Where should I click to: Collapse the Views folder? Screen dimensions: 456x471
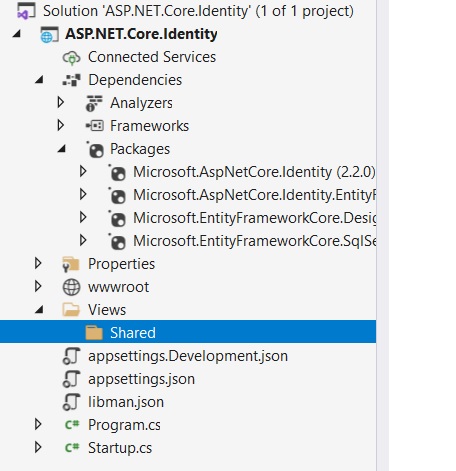click(x=39, y=310)
